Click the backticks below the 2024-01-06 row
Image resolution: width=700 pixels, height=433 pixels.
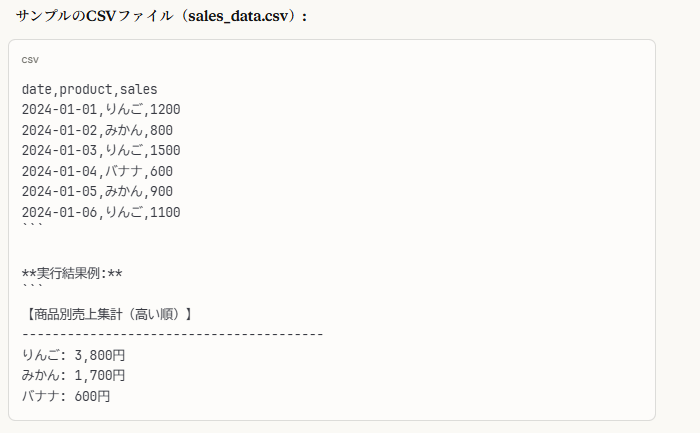click(33, 226)
